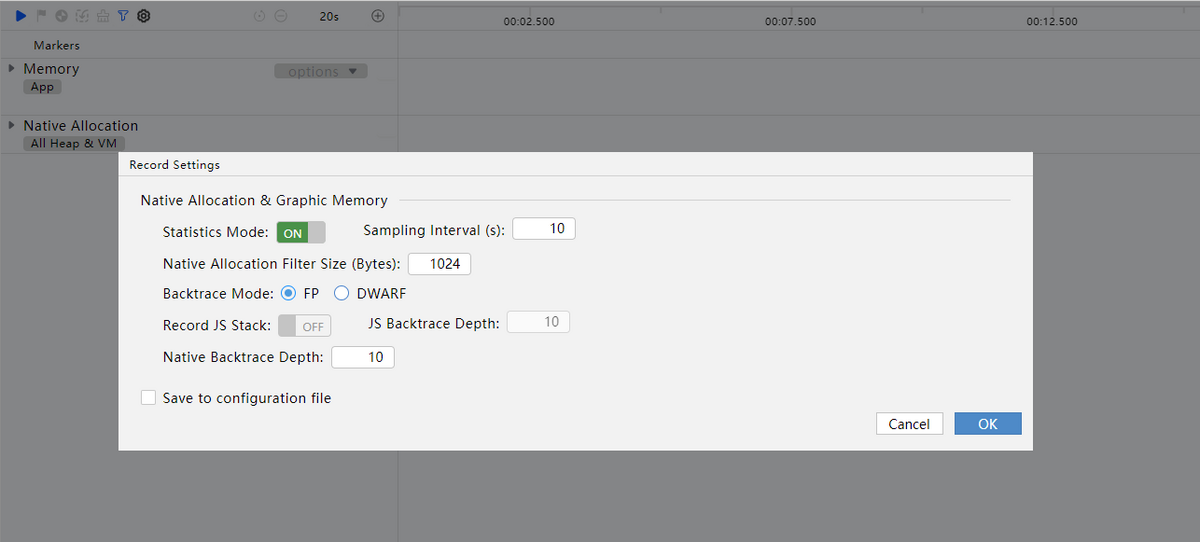
Task: Cancel the Record Settings dialog
Action: 909,424
